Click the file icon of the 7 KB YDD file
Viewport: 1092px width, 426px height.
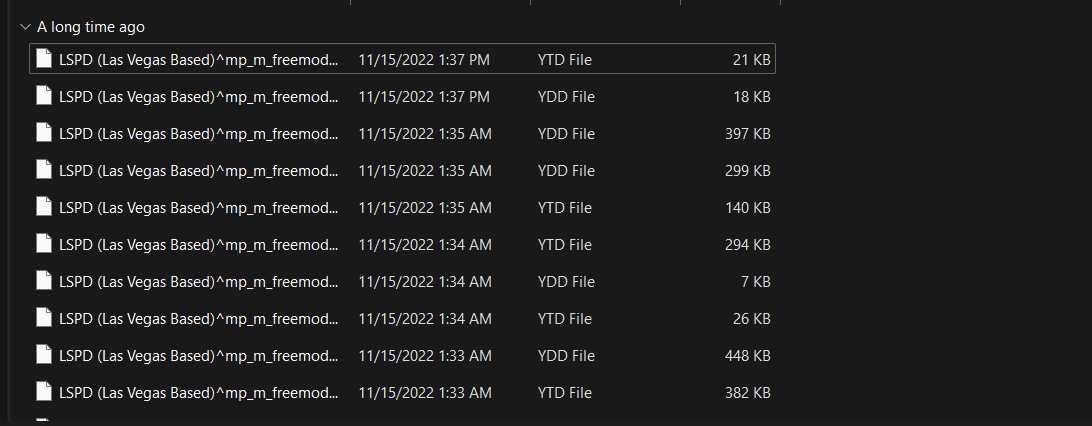[43, 281]
